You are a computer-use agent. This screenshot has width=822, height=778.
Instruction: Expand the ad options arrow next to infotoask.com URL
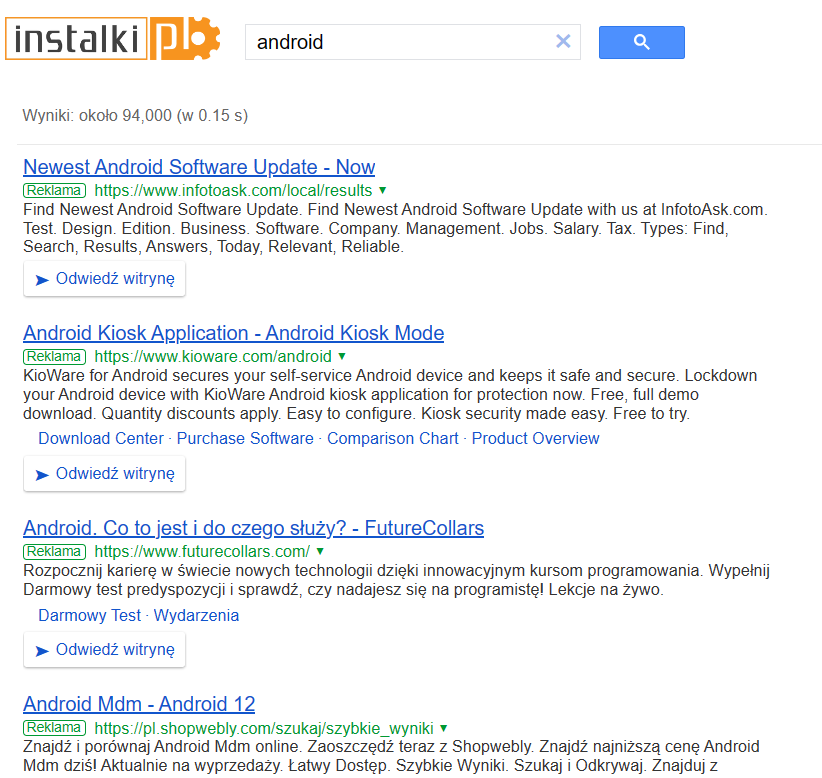pos(381,189)
